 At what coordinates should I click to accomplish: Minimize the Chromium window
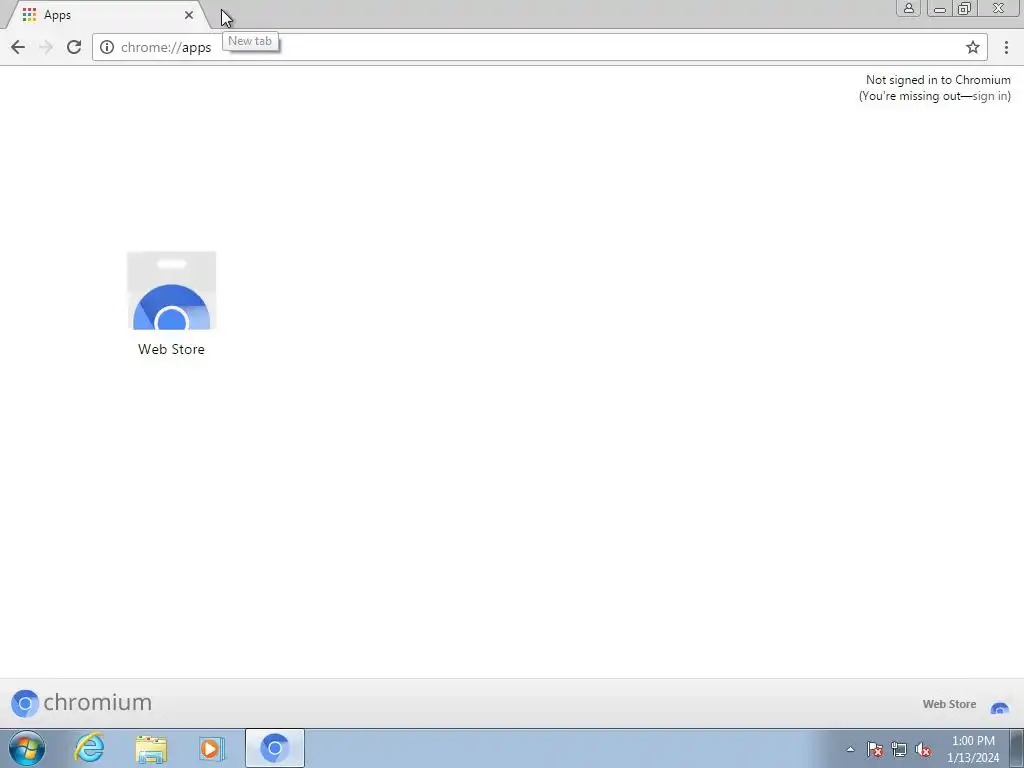tap(939, 8)
